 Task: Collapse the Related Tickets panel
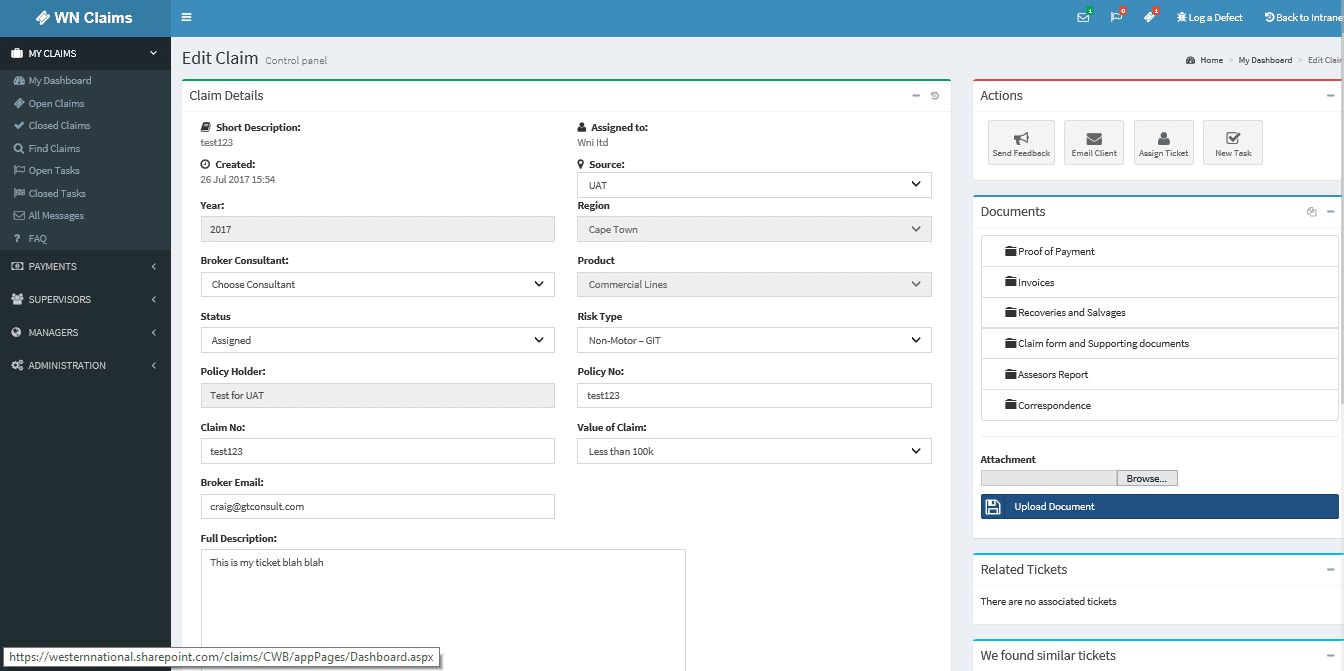(1330, 570)
